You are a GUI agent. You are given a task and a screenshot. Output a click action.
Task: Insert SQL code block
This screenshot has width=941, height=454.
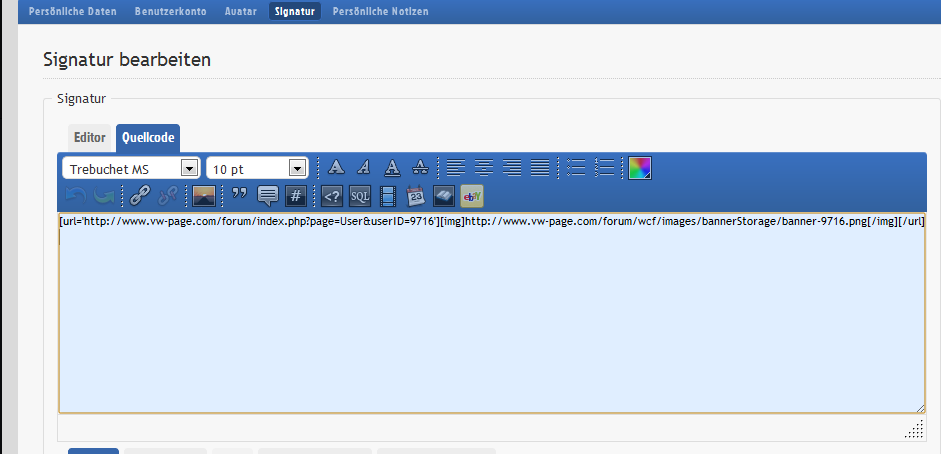(360, 195)
